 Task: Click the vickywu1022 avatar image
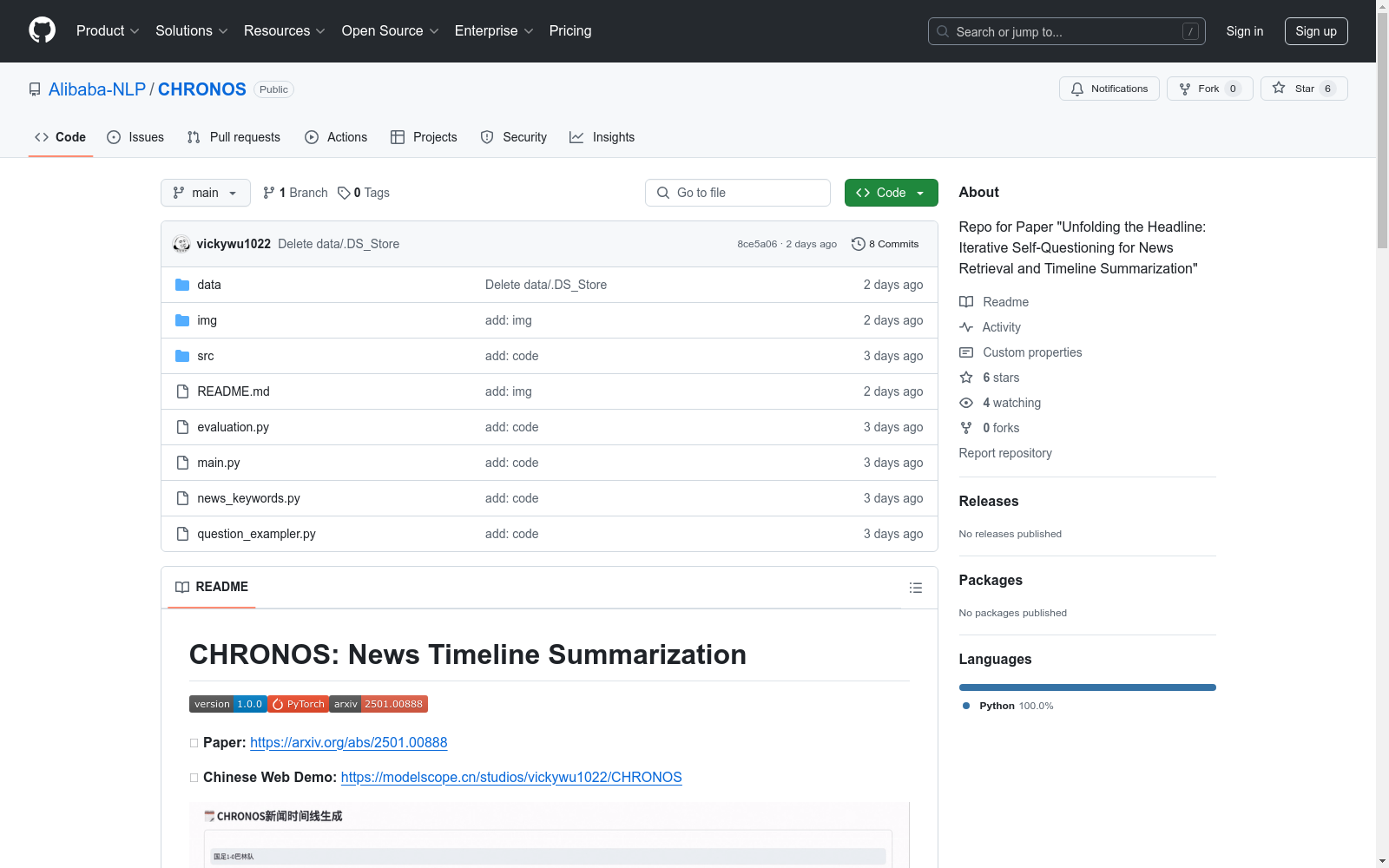[181, 244]
